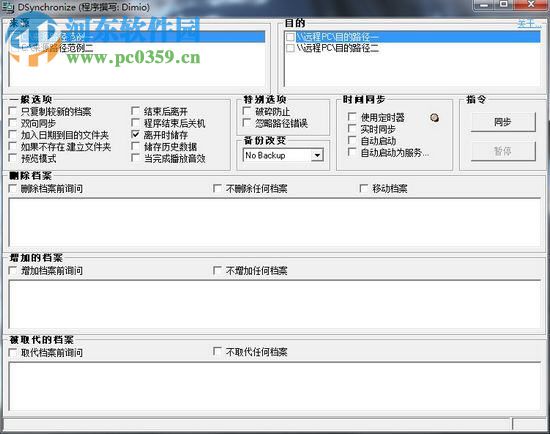Open the No Backup dropdown
This screenshot has height=434, width=550.
coord(317,155)
